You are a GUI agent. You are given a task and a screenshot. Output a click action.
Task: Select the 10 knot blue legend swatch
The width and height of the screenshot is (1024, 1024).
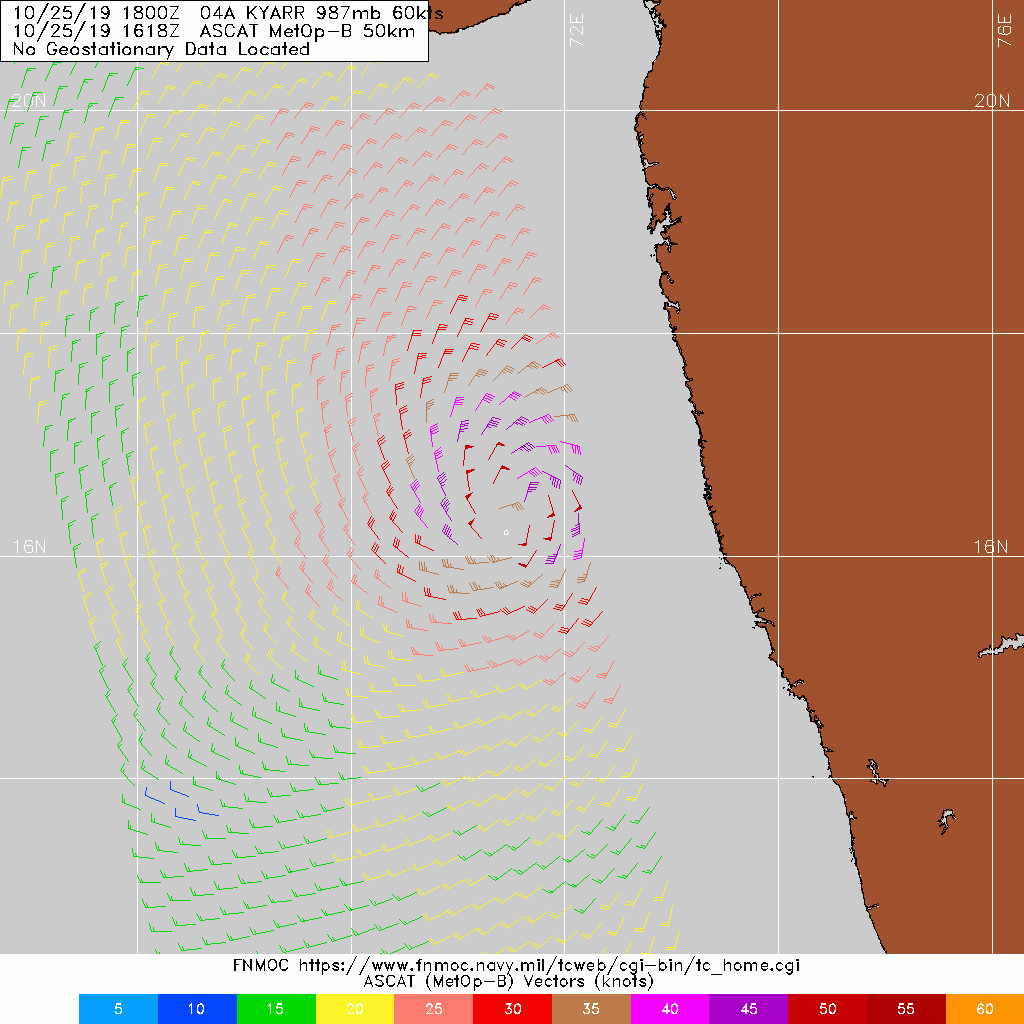[x=197, y=1008]
